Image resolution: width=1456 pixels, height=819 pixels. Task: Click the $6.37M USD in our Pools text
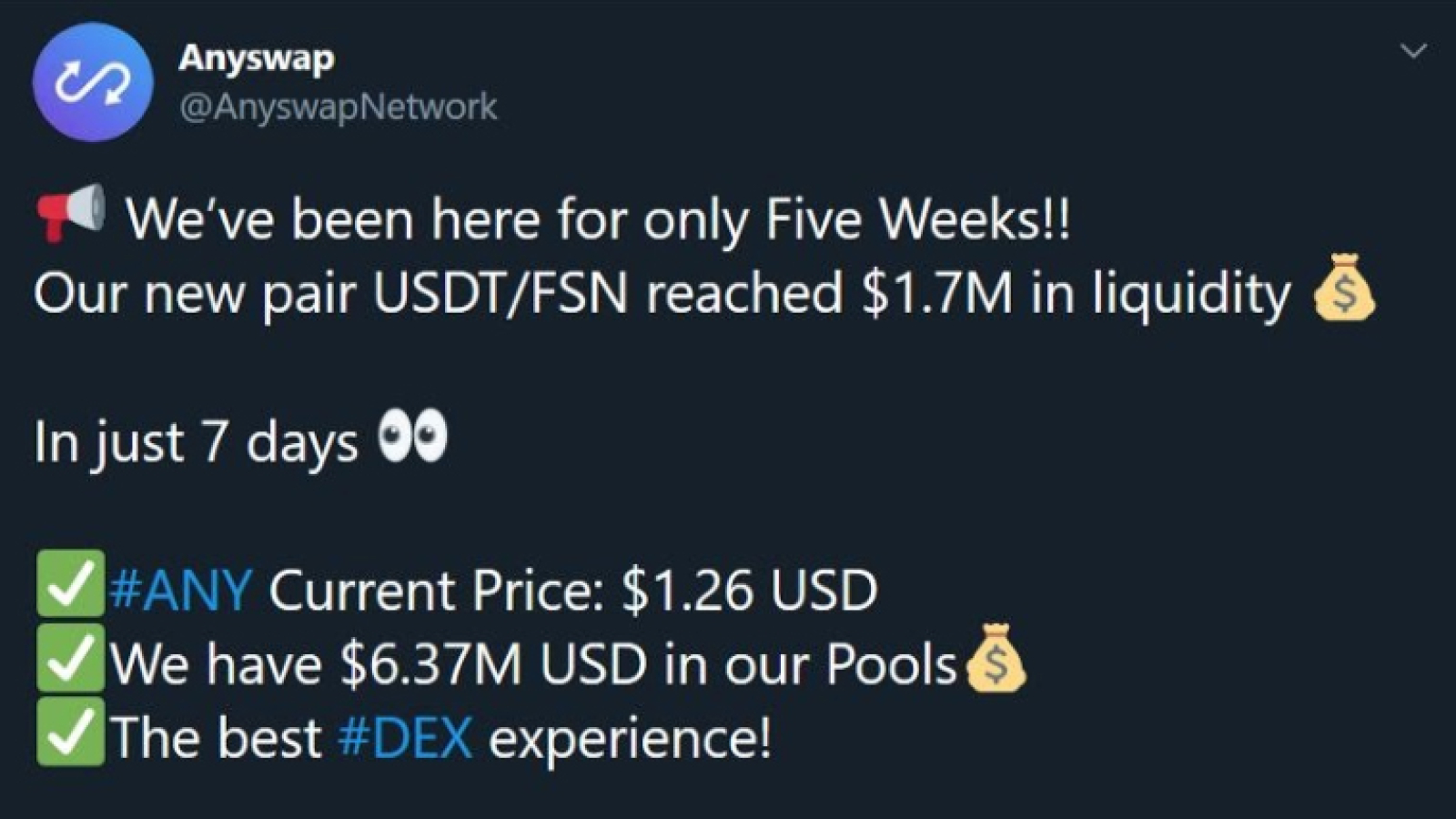[x=648, y=663]
